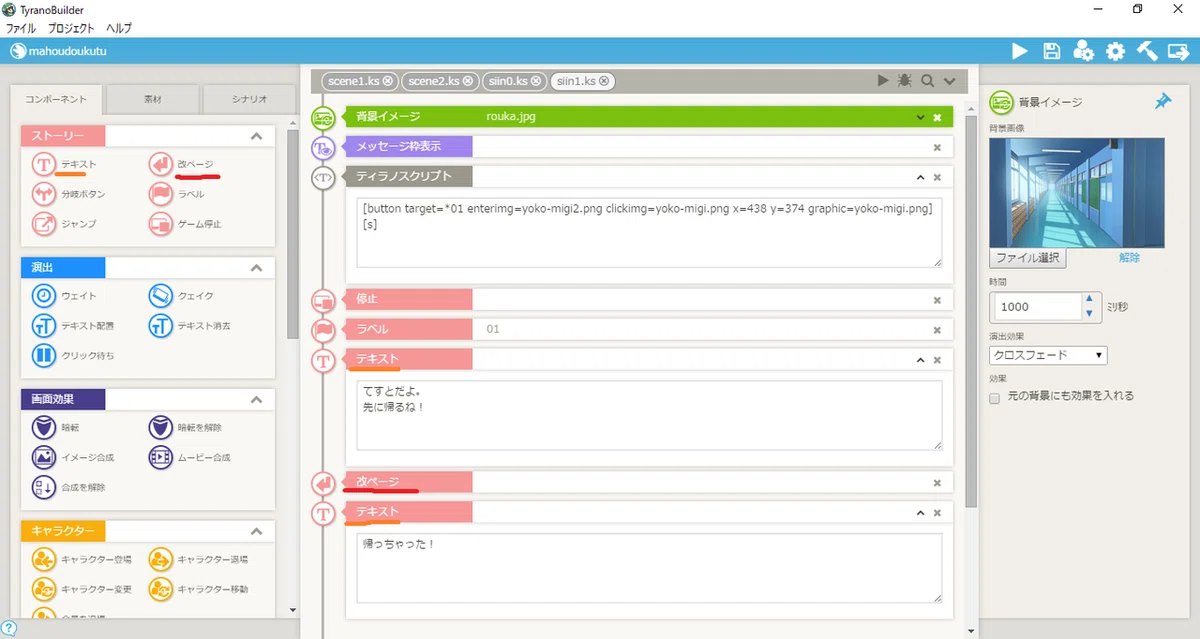This screenshot has width=1200, height=639.
Task: Select the 改ページ component icon
Action: [159, 164]
